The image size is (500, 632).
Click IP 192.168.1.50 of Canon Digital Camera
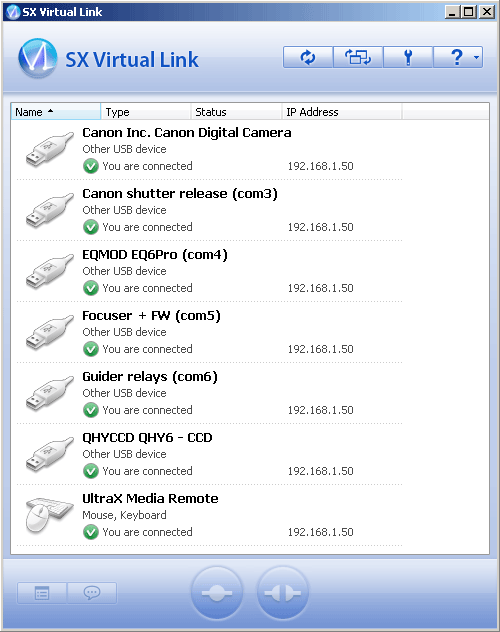click(x=320, y=166)
